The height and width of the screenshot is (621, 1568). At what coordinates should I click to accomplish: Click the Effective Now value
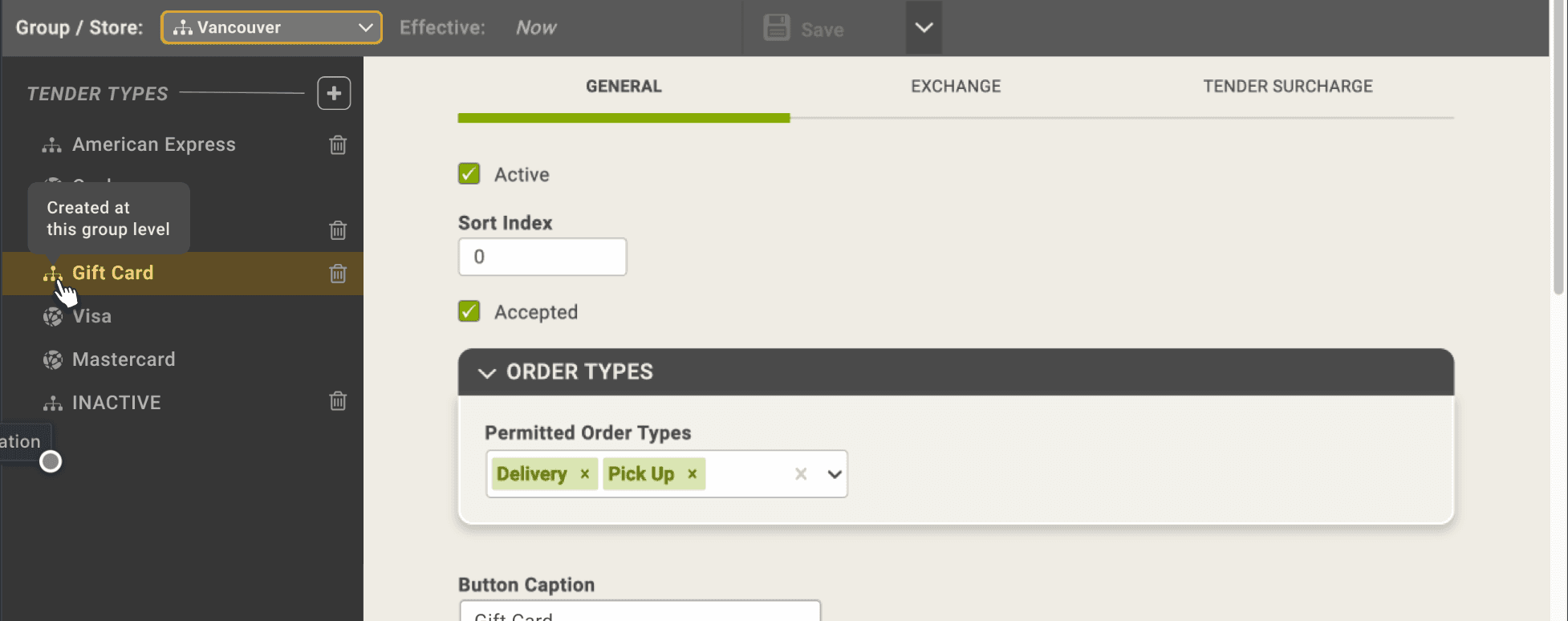536,28
